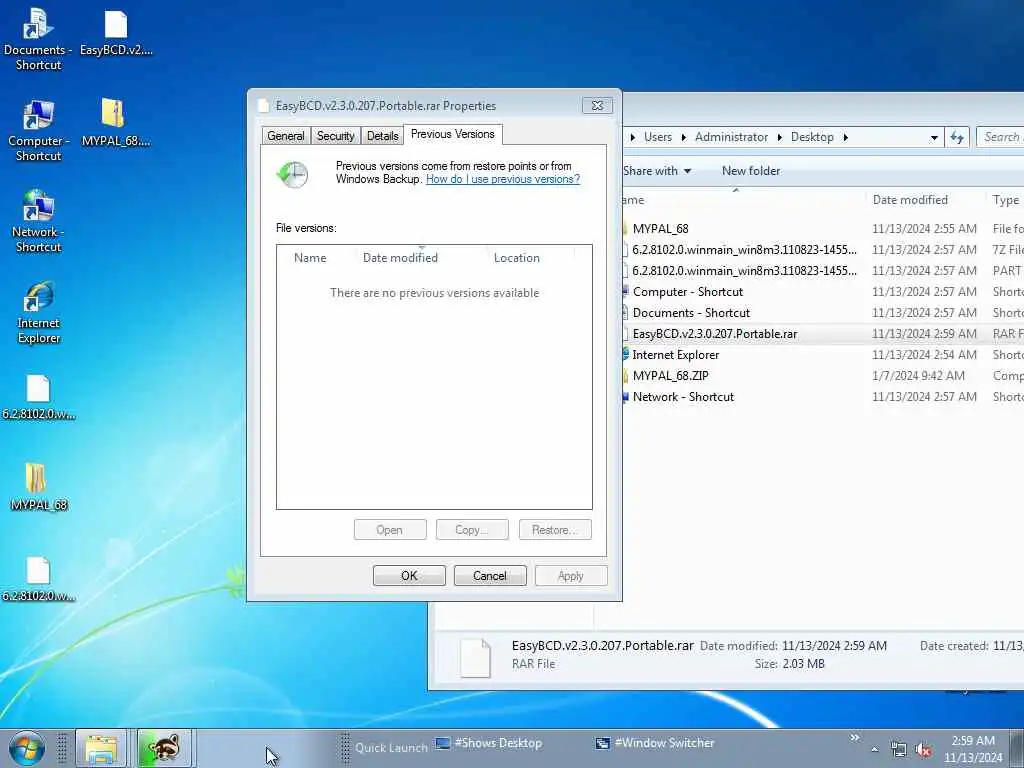
Task: Click the network tray icon
Action: pos(899,750)
